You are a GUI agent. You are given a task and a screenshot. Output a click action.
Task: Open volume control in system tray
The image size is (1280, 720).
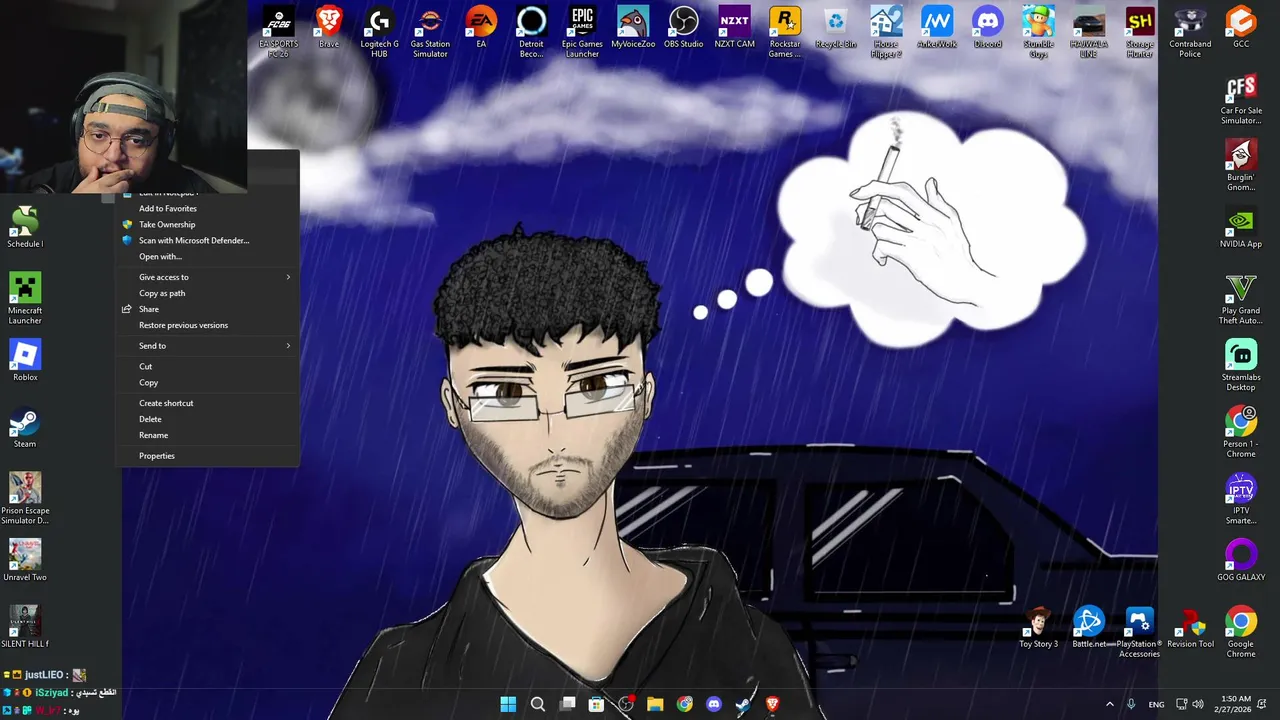point(1198,704)
